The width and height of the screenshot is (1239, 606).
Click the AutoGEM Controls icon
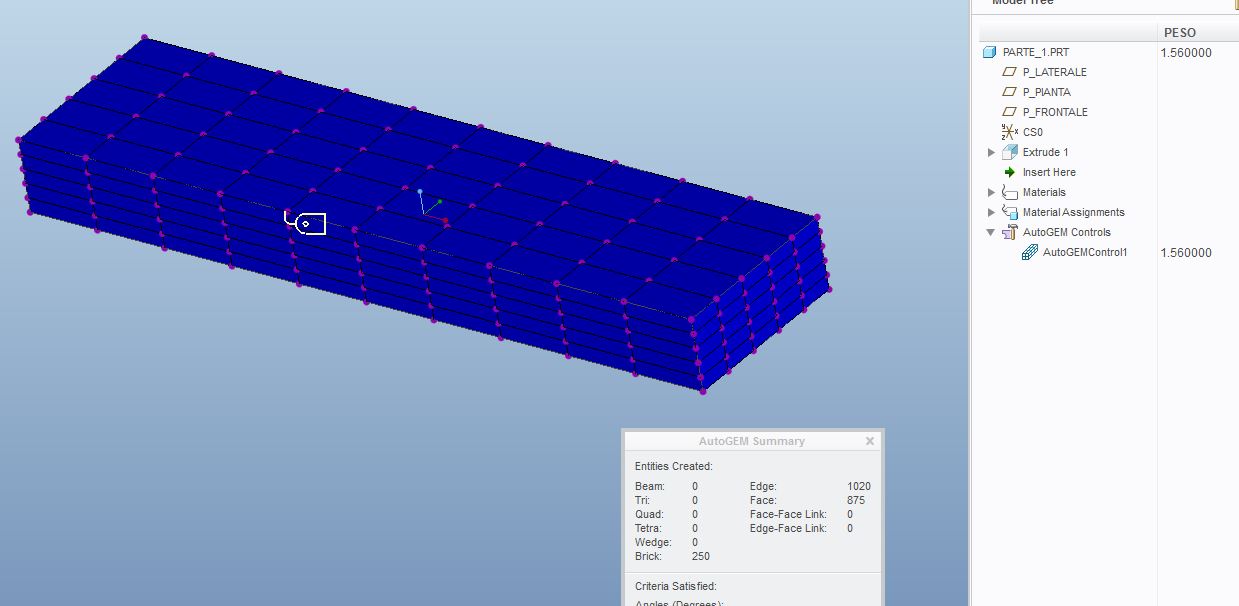[1009, 232]
